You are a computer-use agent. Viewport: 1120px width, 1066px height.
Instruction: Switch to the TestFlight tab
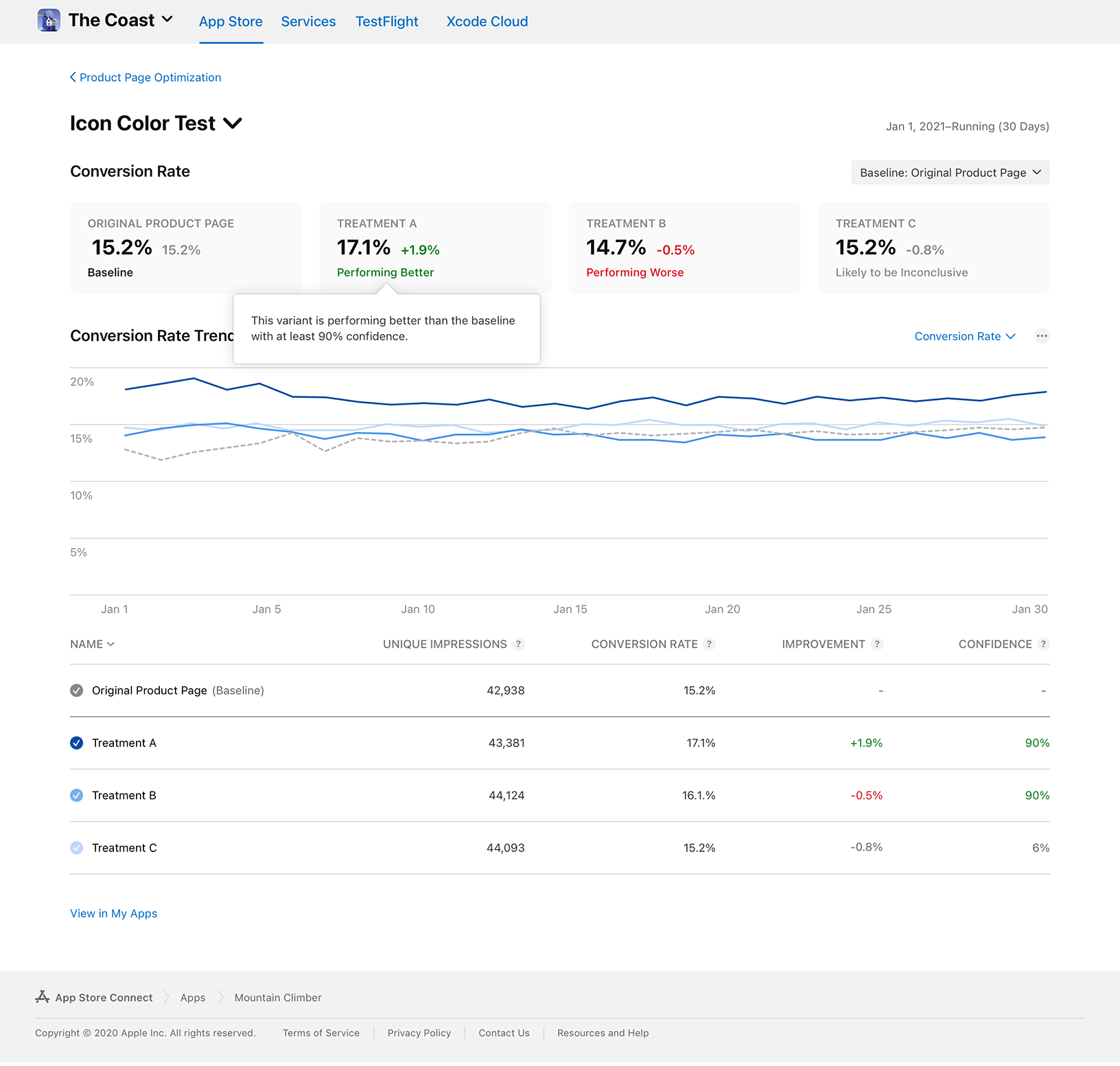(387, 21)
